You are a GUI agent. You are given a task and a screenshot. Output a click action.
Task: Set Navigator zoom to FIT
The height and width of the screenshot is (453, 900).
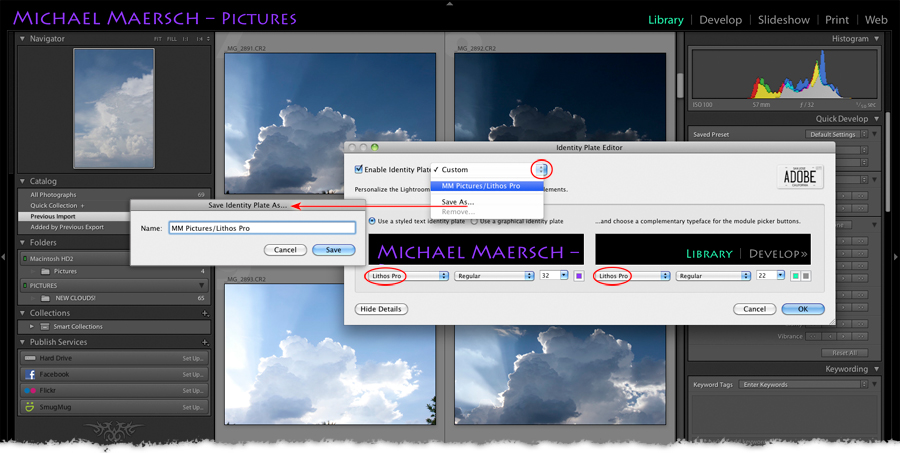coord(158,39)
